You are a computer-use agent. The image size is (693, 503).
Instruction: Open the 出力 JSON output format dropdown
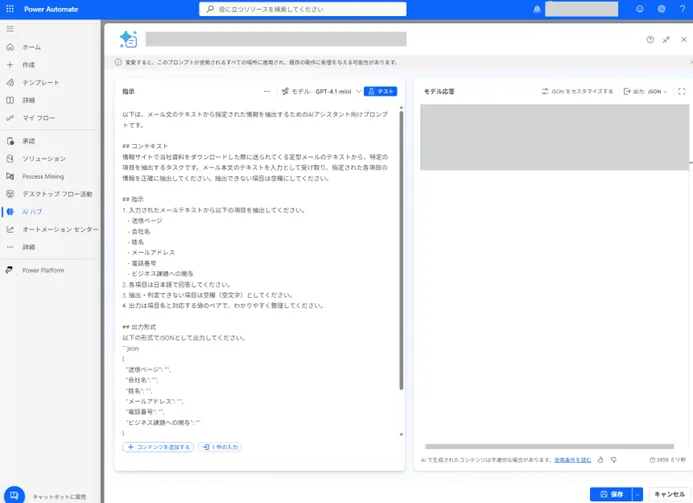(x=648, y=91)
